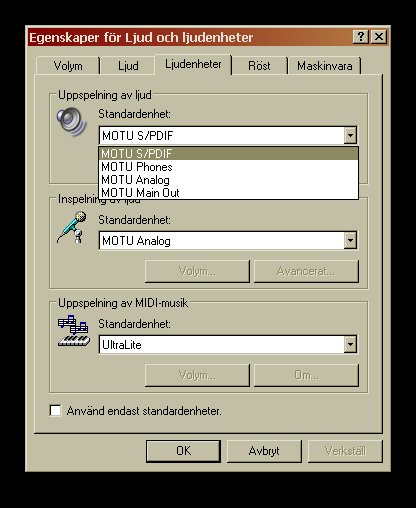
Task: Click the MIDI keyboard icon
Action: pos(74,331)
